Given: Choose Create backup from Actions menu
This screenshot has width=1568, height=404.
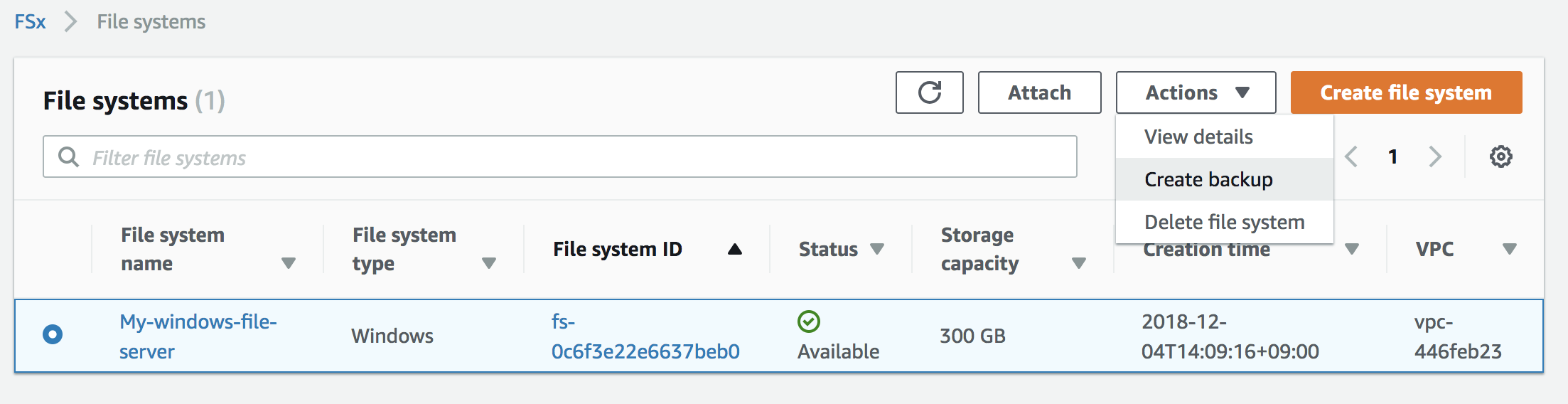Looking at the screenshot, I should pyautogui.click(x=1225, y=179).
